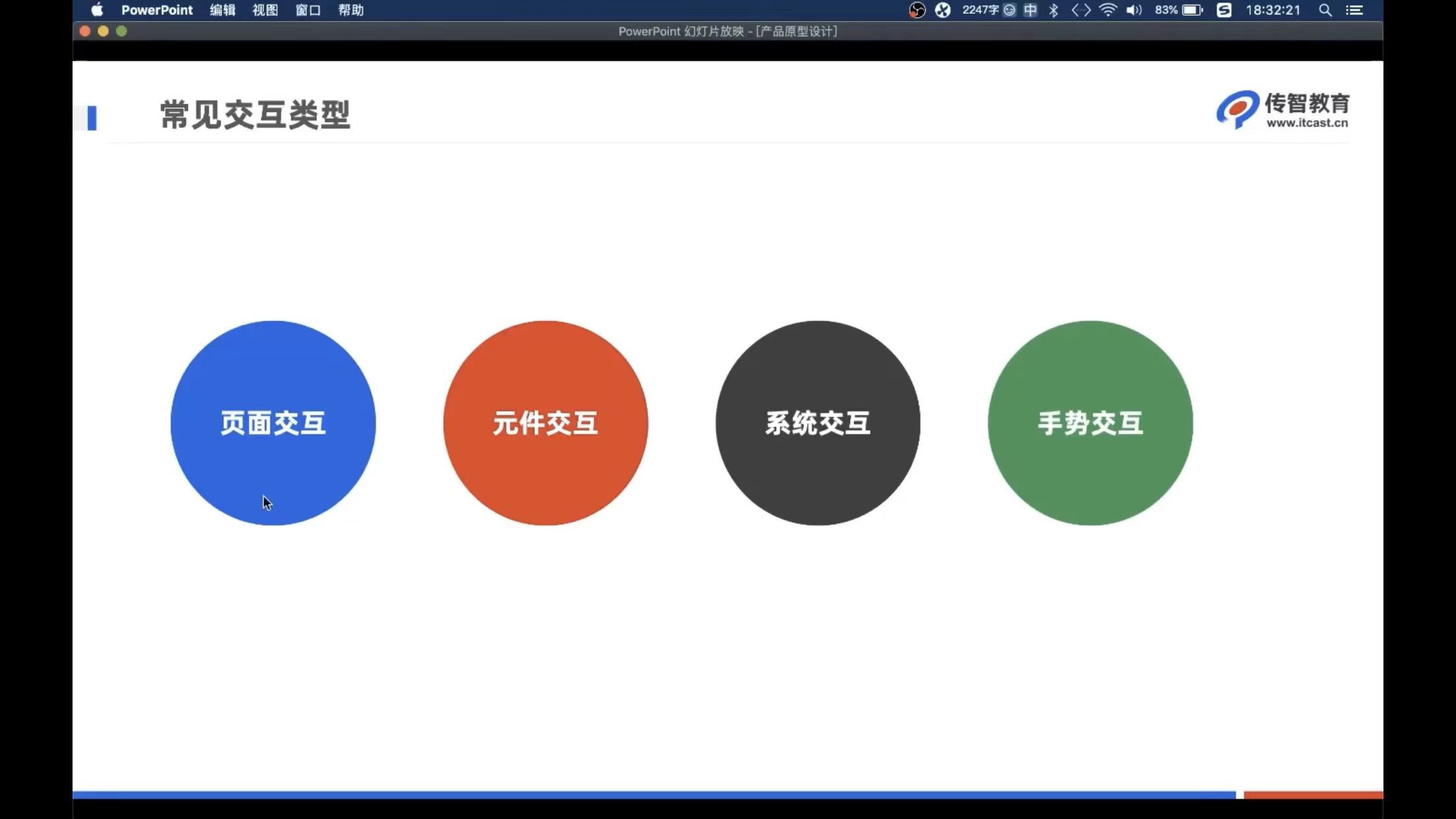Image resolution: width=1456 pixels, height=819 pixels.
Task: Open the Wi-Fi status menu
Action: pyautogui.click(x=1108, y=10)
